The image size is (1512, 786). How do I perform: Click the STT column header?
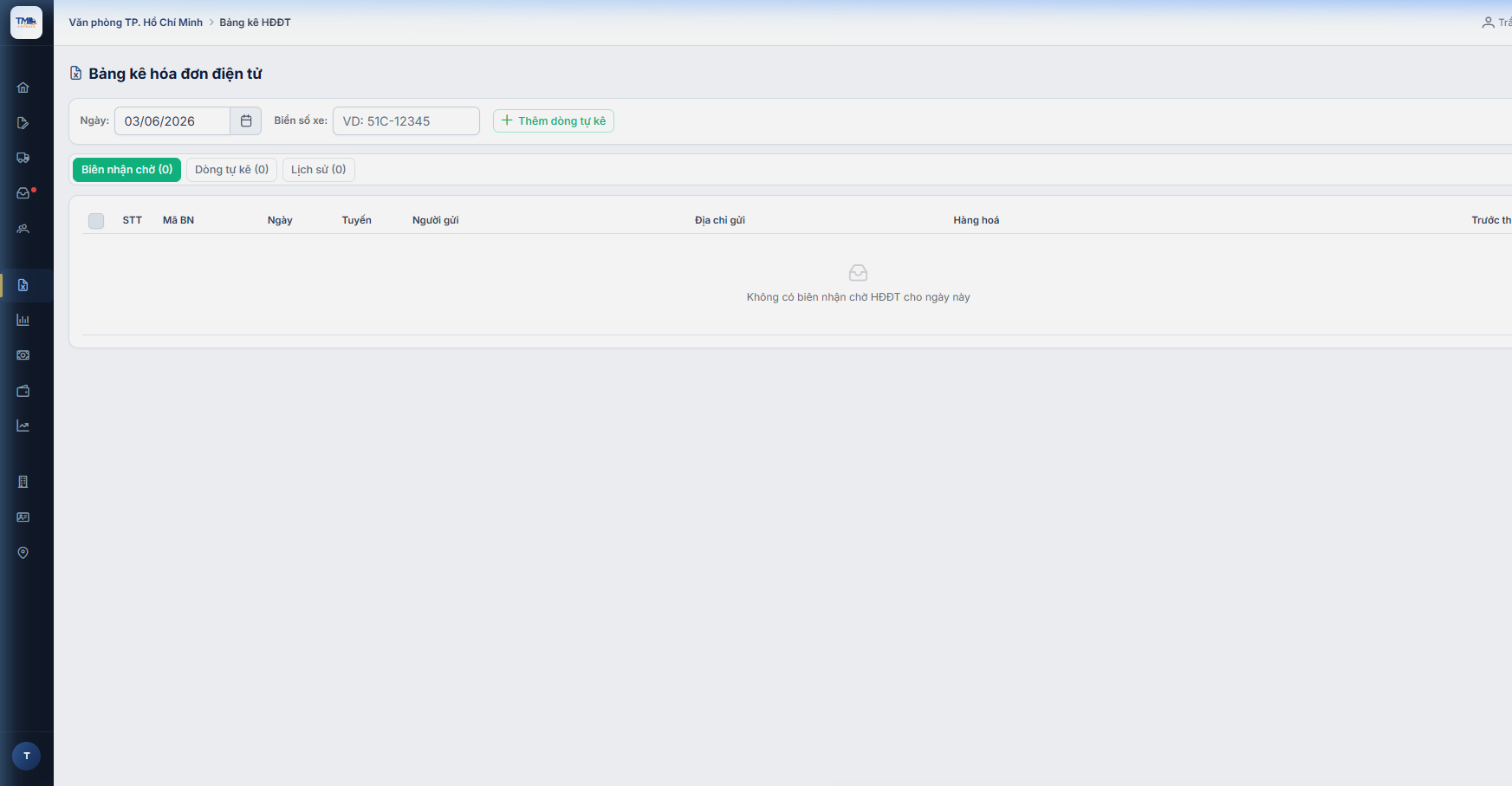coord(133,220)
